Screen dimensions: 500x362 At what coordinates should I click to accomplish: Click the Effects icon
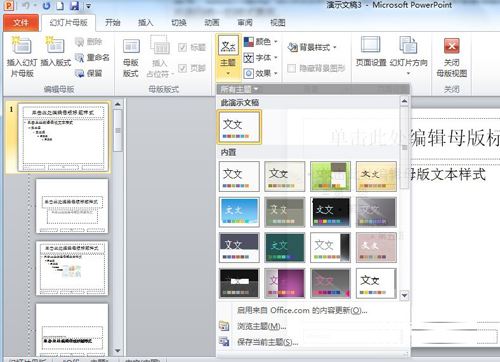click(249, 73)
